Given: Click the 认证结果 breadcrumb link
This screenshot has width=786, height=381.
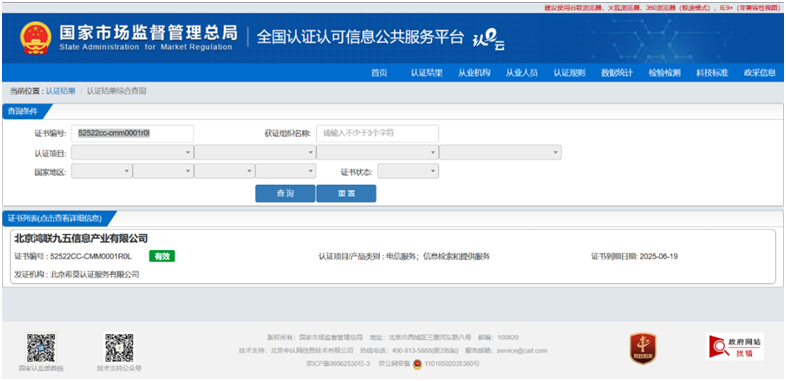Looking at the screenshot, I should (61, 91).
